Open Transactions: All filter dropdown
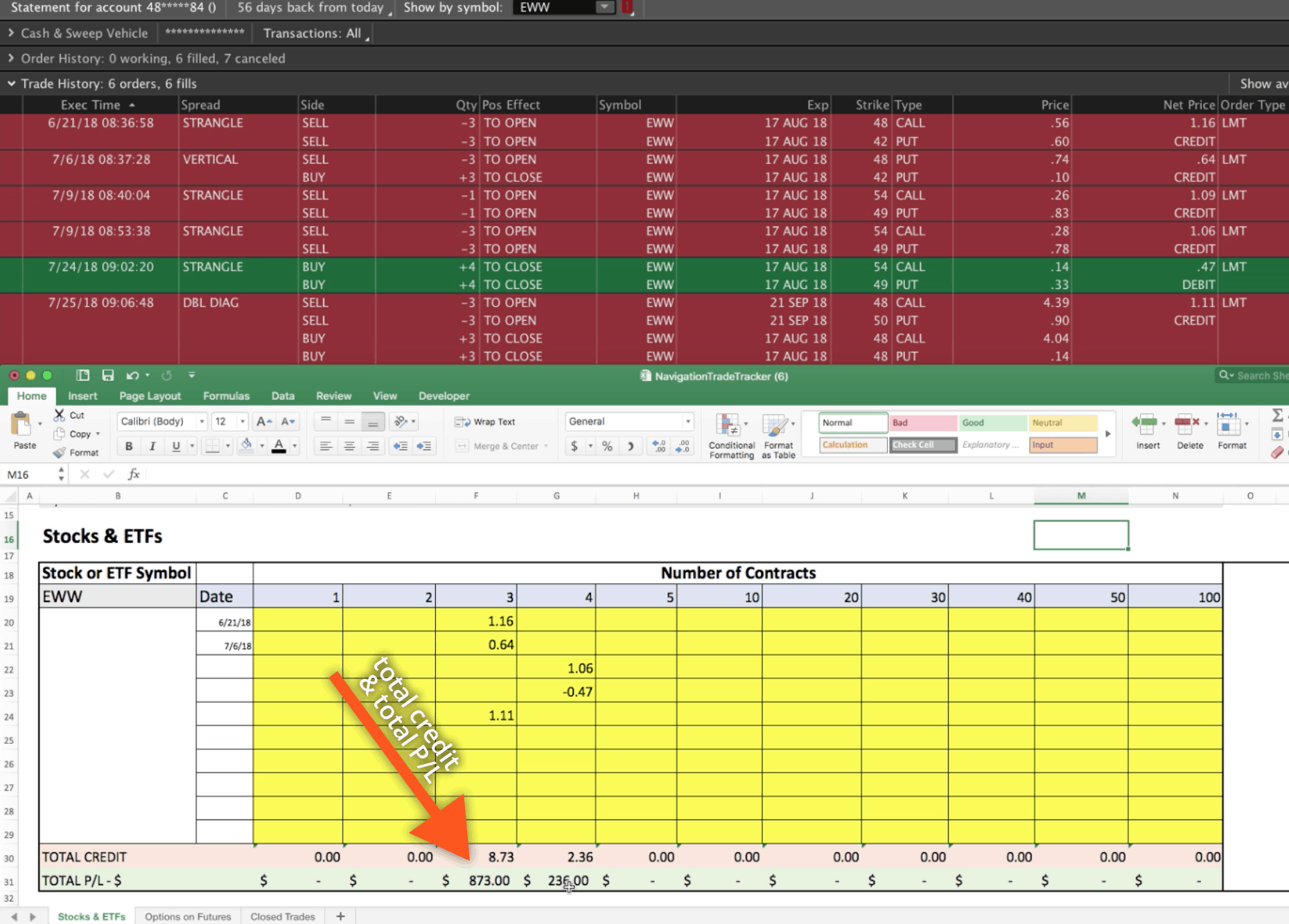Image resolution: width=1289 pixels, height=924 pixels. tap(316, 33)
